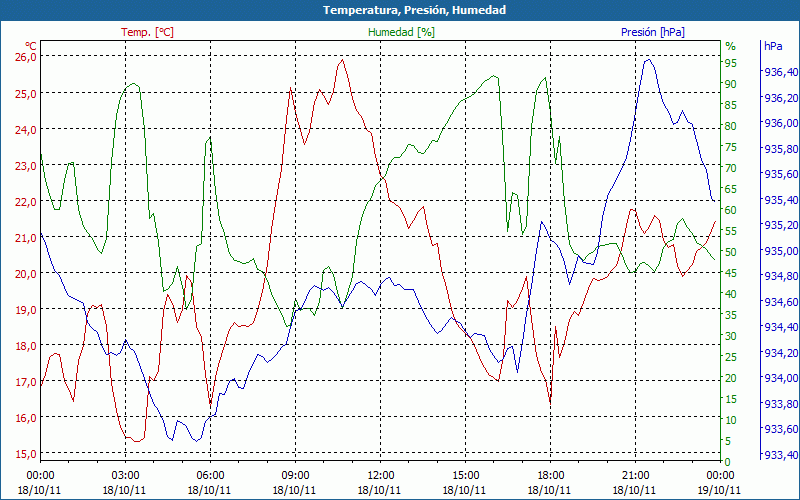The width and height of the screenshot is (800, 500).
Task: Select the '936,40' pressure axis value
Action: (x=781, y=72)
